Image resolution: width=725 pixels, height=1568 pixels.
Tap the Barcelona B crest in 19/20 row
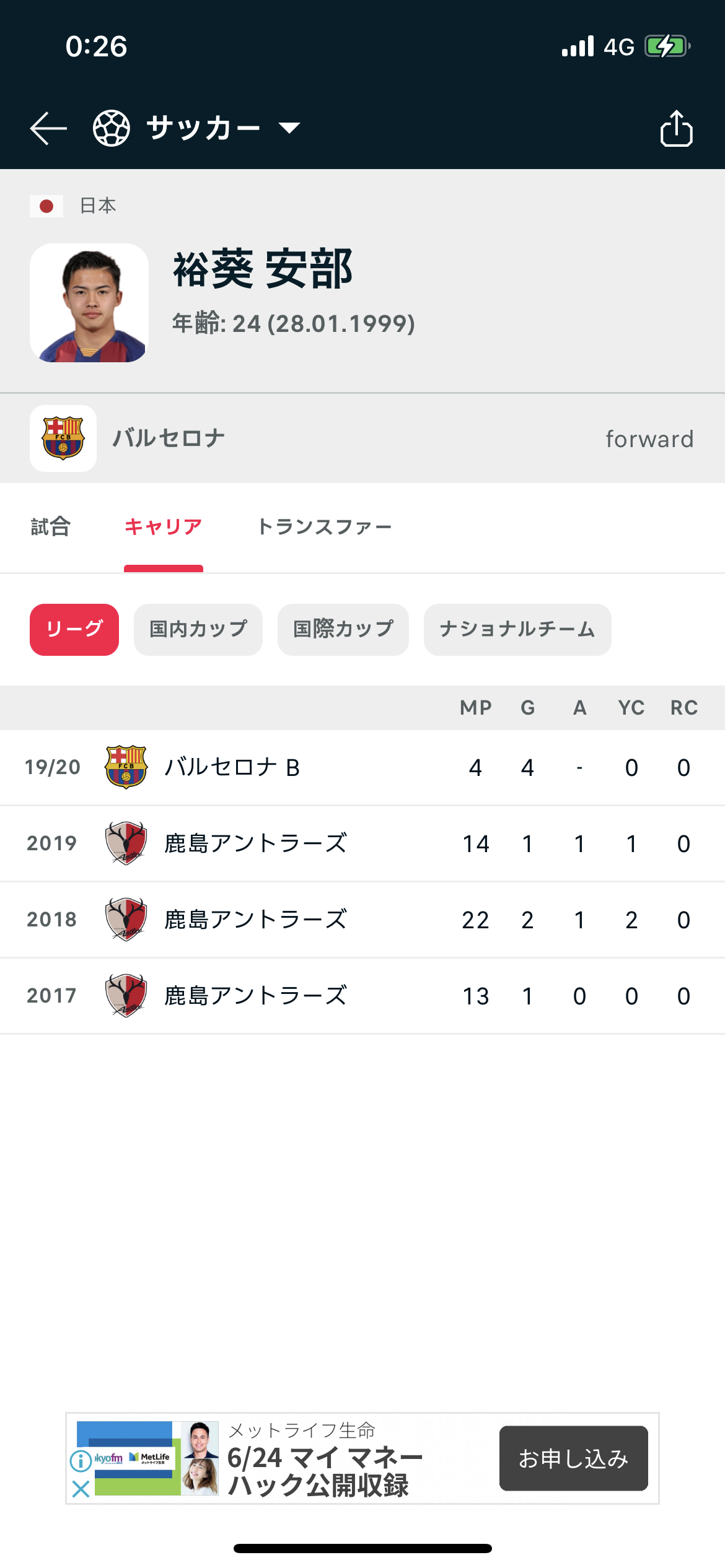pyautogui.click(x=126, y=767)
